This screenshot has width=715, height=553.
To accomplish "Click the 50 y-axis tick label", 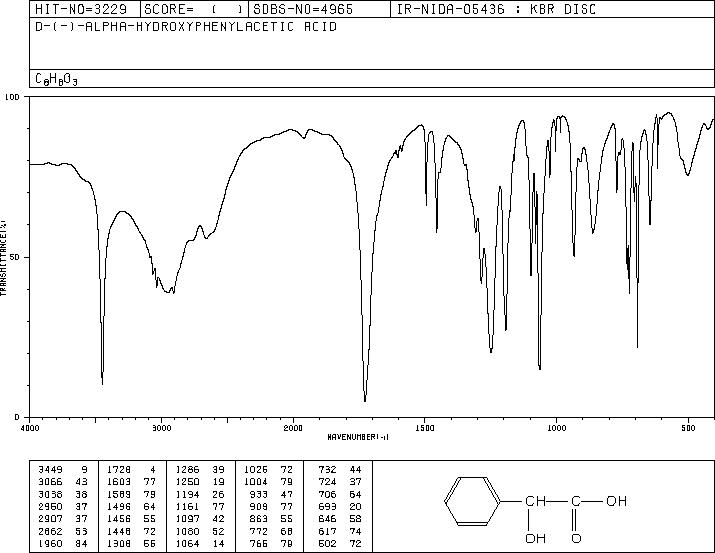I will [15, 257].
